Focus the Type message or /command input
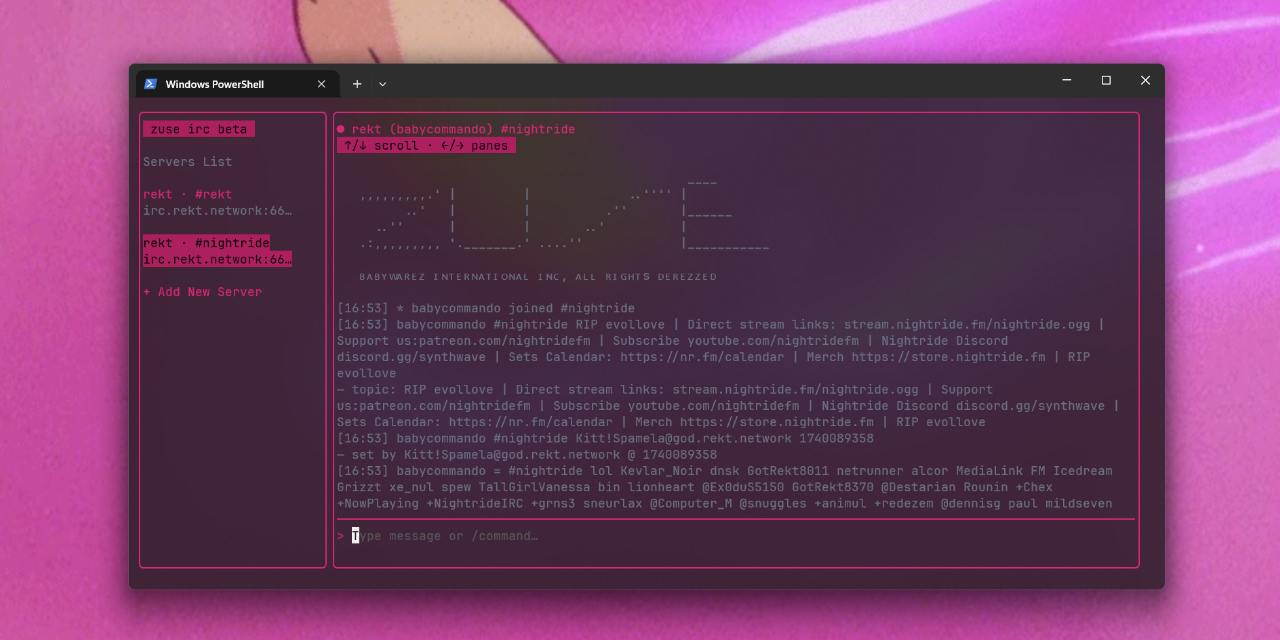 [445, 536]
